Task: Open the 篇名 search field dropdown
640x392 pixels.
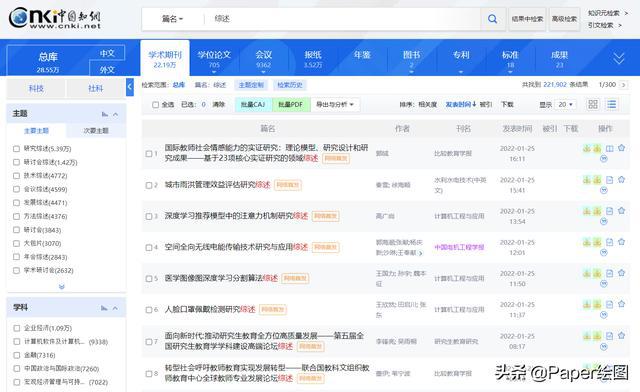Action: pos(172,19)
